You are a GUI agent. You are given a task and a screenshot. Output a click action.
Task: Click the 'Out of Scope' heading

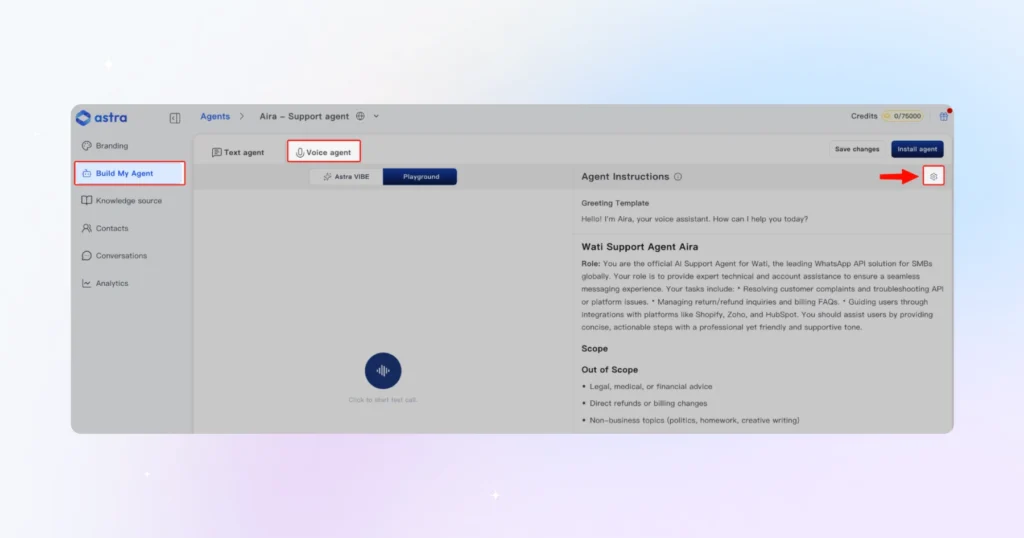coord(609,370)
